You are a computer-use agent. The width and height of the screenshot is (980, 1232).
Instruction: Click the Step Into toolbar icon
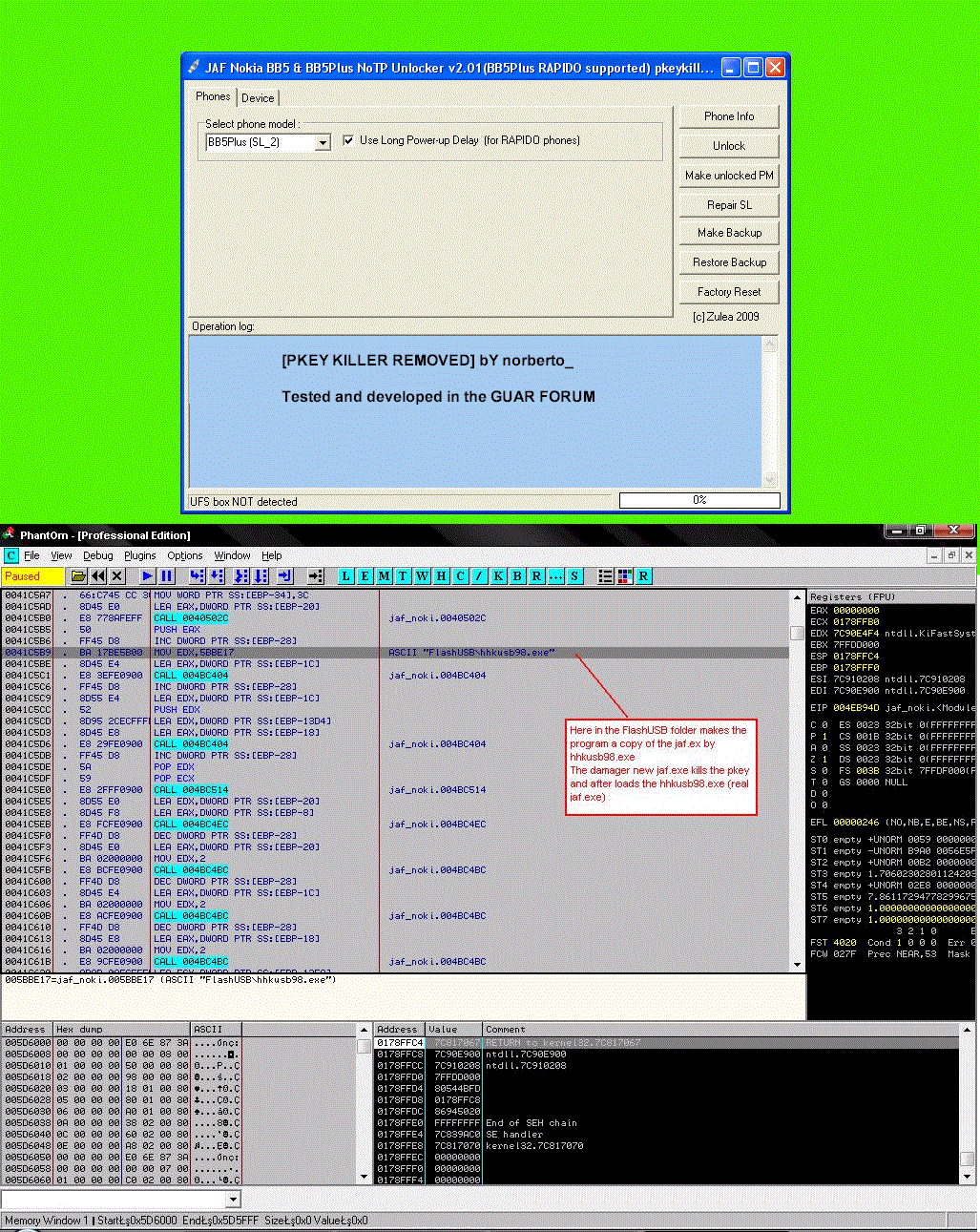(x=197, y=576)
